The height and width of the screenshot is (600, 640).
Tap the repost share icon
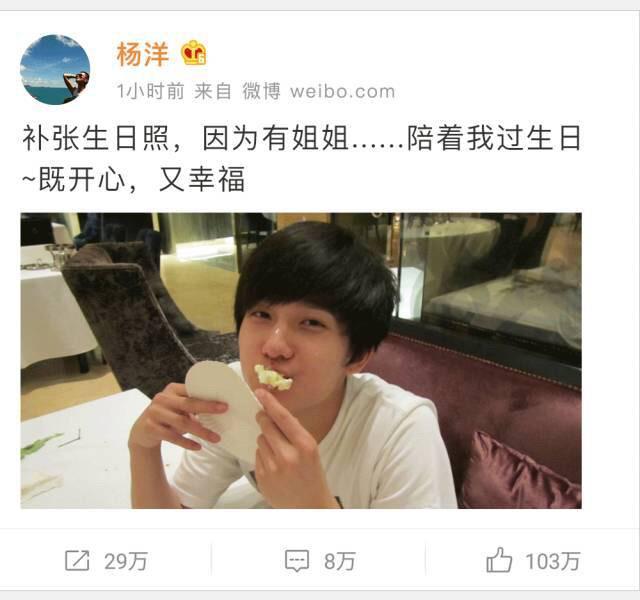(x=77, y=560)
